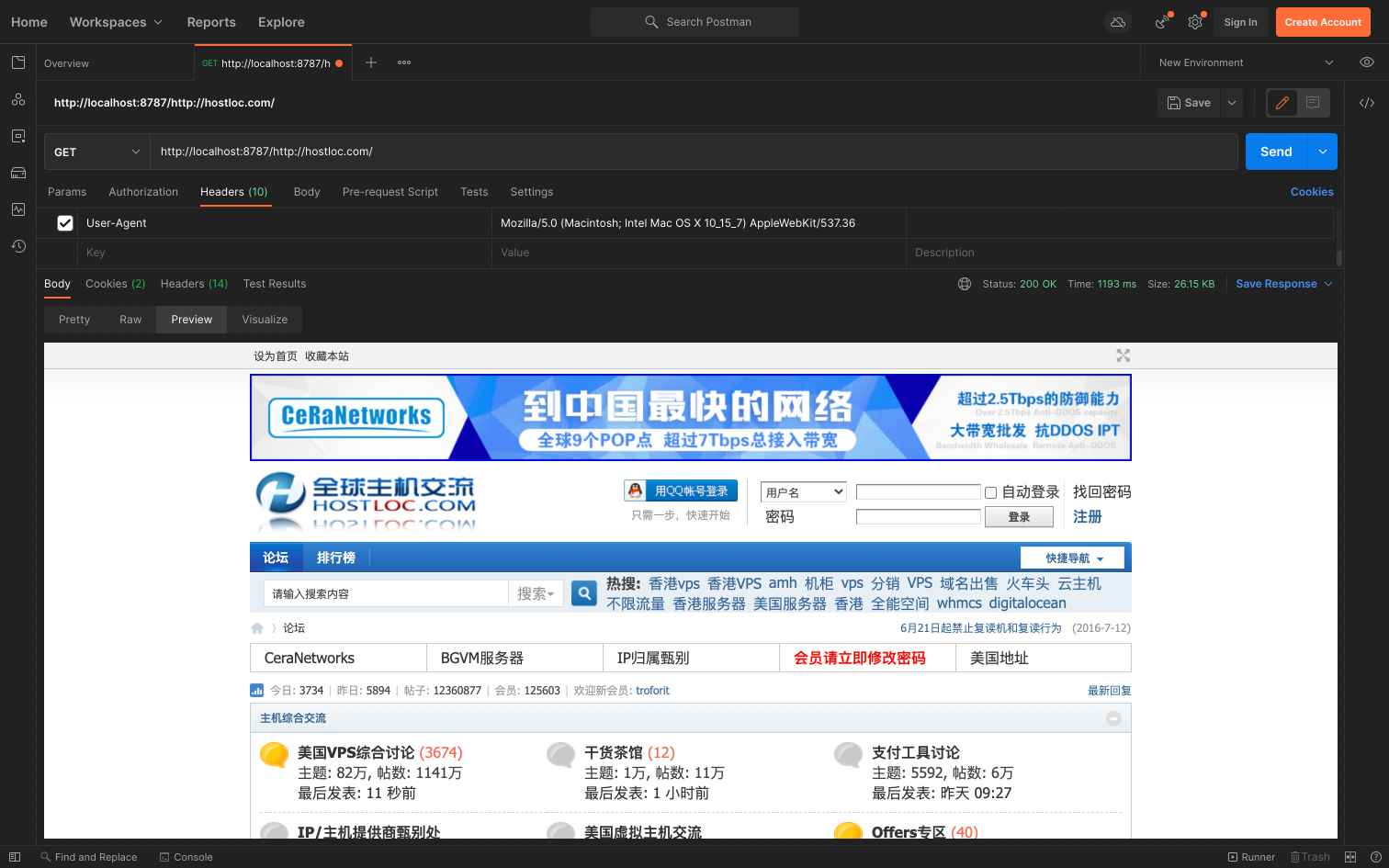Image resolution: width=1389 pixels, height=868 pixels.
Task: Click the Sign In button
Action: pos(1240,22)
